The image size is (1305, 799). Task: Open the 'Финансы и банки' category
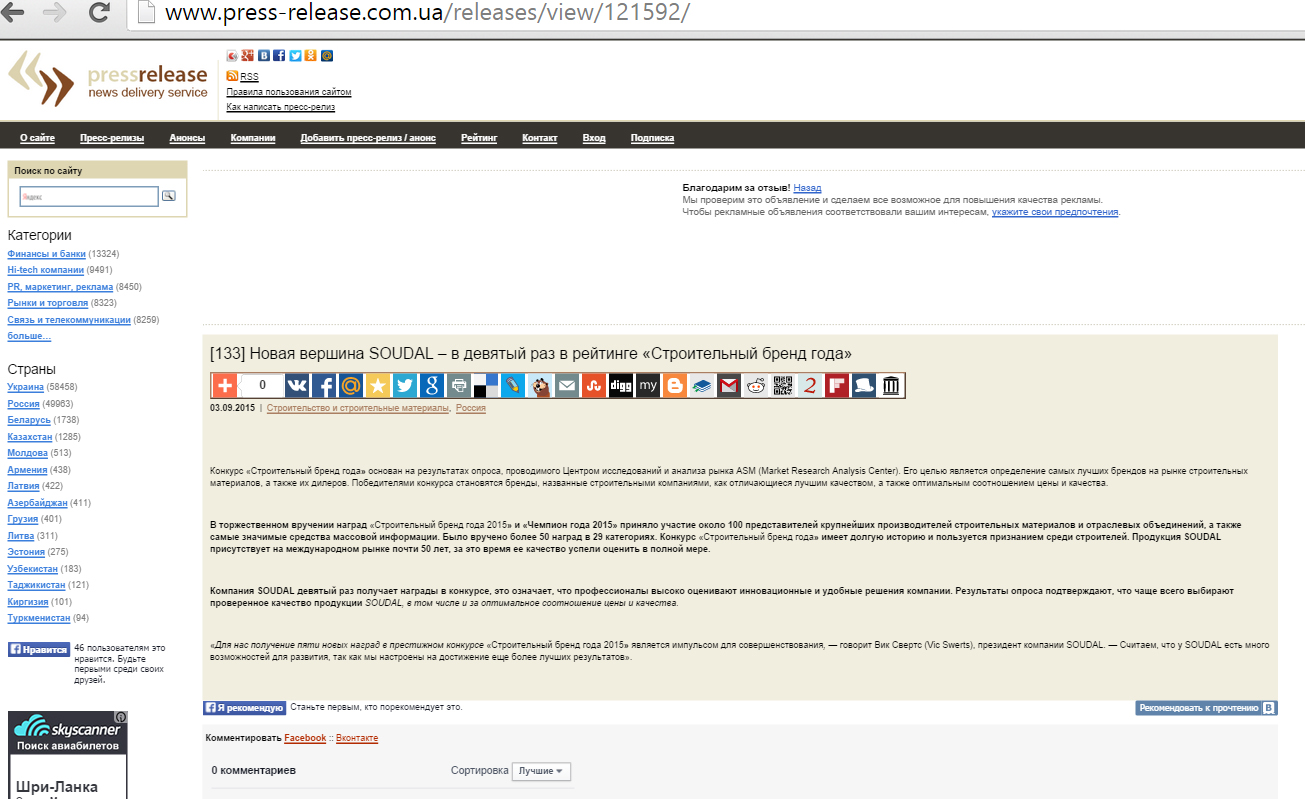pyautogui.click(x=47, y=254)
